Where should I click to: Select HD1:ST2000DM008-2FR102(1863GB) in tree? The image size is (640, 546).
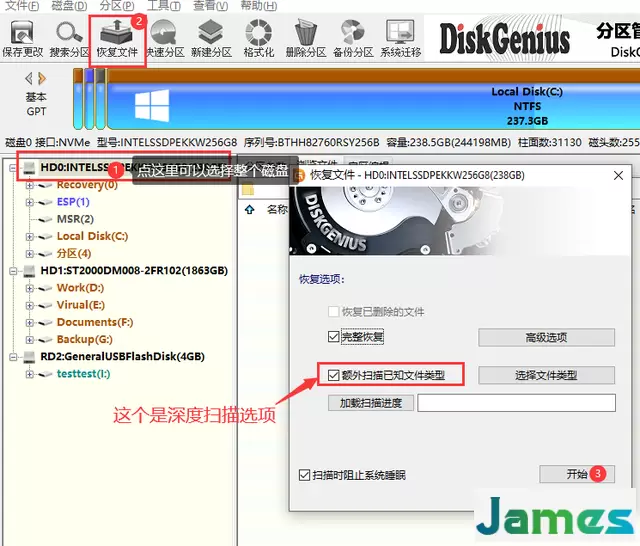(x=134, y=271)
